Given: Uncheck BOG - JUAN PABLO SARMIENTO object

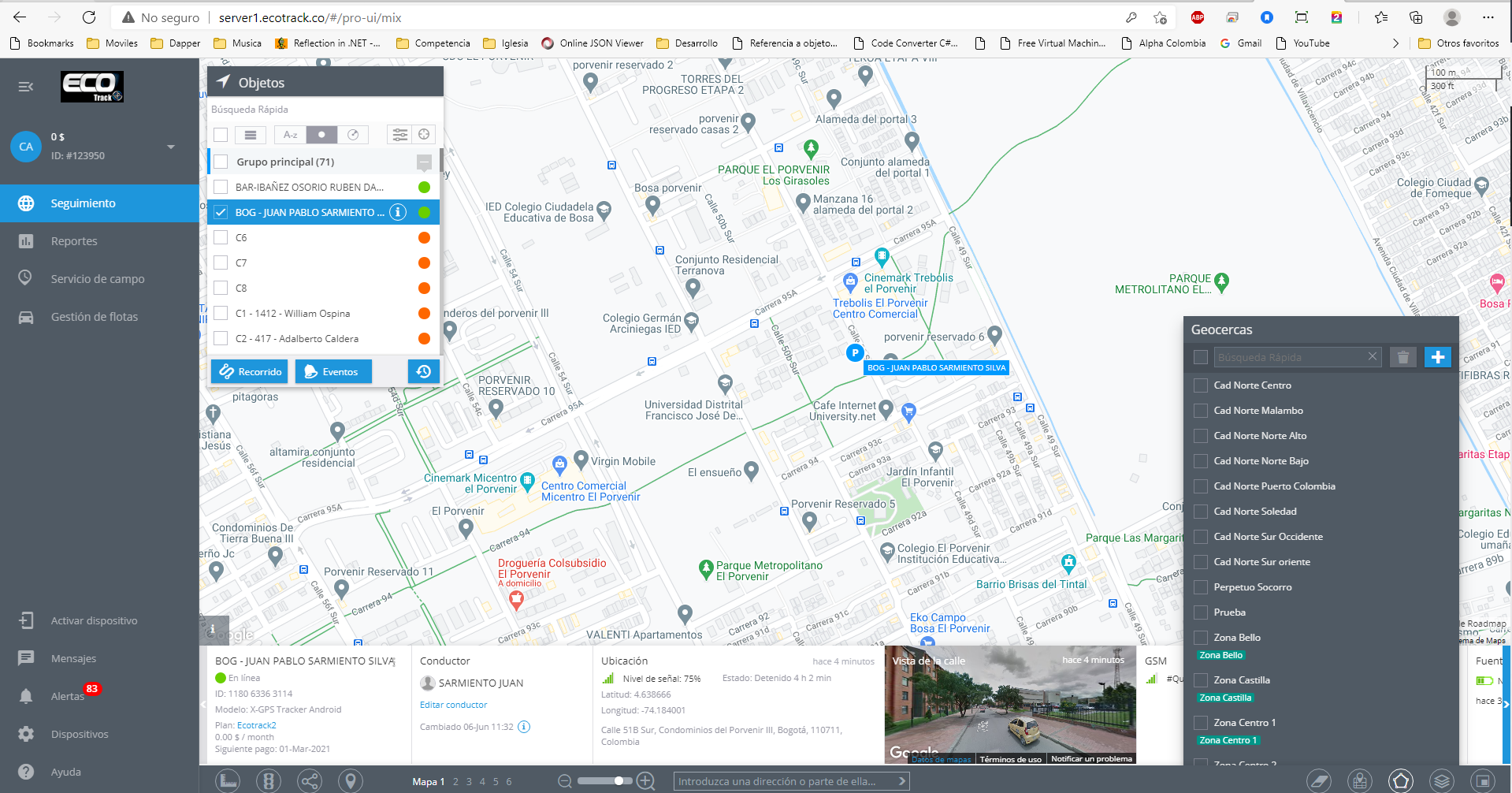Looking at the screenshot, I should click(221, 212).
